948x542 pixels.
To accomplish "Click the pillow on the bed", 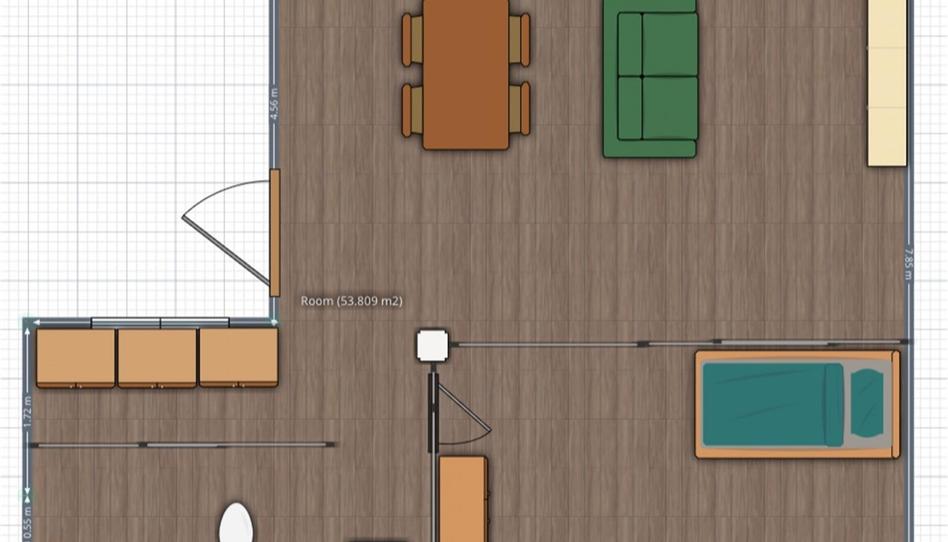I will click(x=867, y=404).
